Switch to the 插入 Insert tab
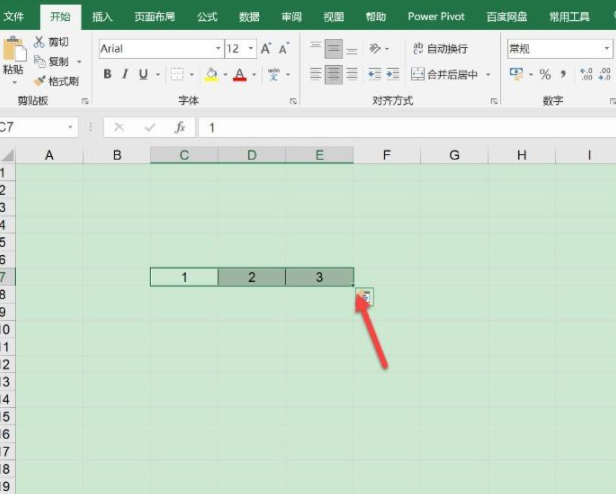The width and height of the screenshot is (616, 494). [102, 17]
